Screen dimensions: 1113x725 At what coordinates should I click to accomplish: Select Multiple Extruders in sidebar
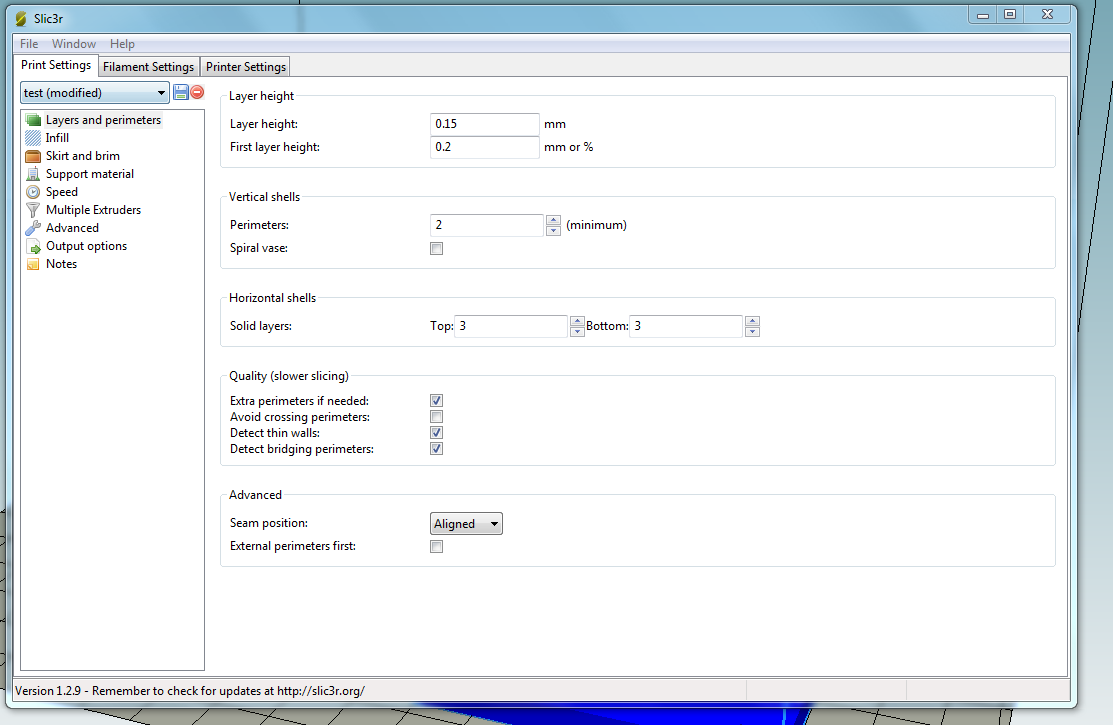coord(94,210)
